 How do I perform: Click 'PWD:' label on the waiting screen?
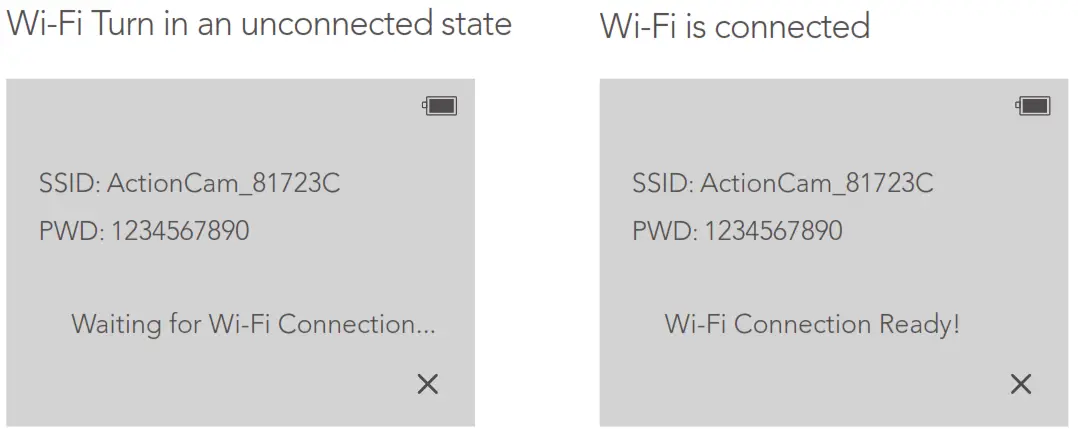[x=70, y=232]
